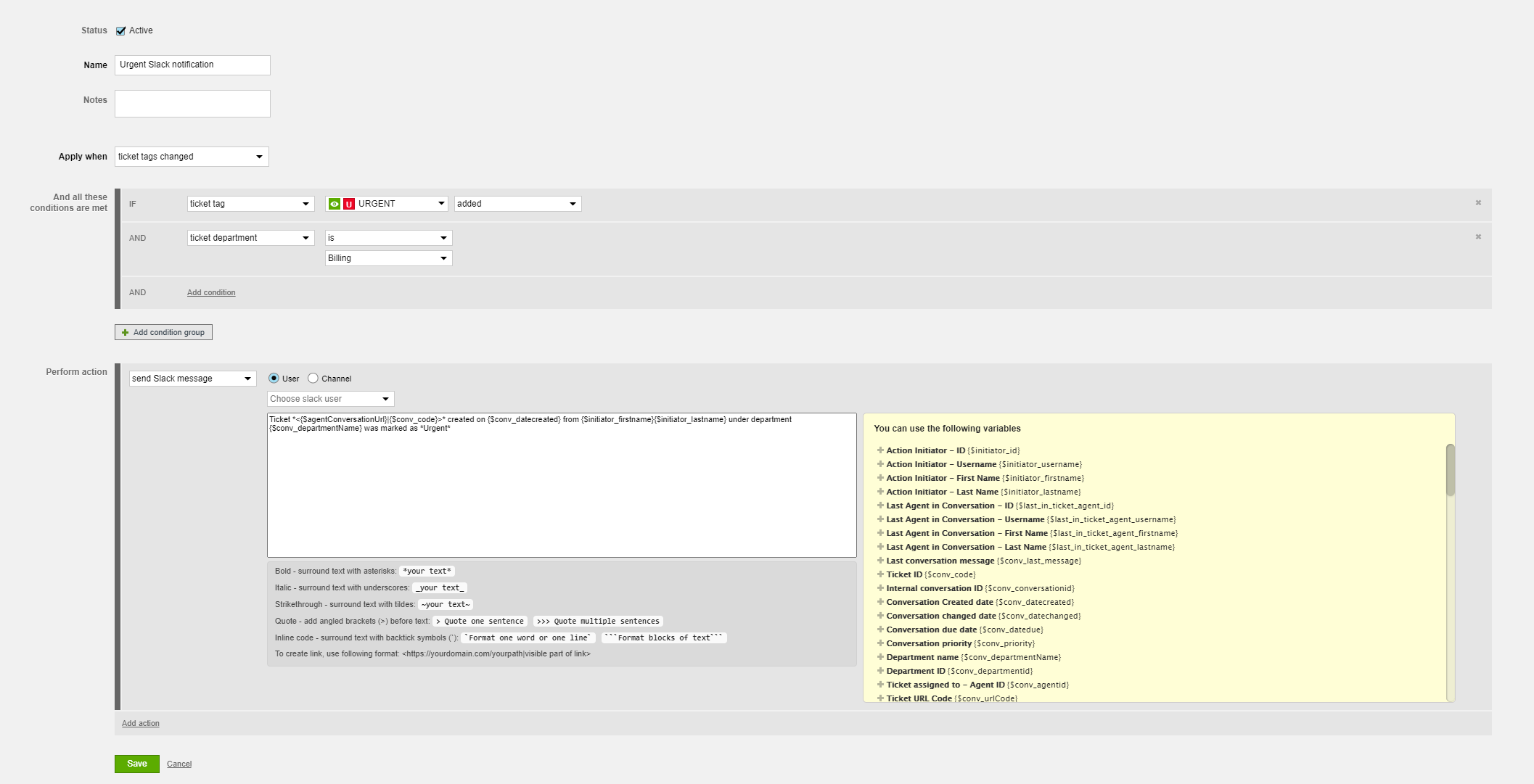Open the ticket tag condition dropdown

(x=250, y=204)
